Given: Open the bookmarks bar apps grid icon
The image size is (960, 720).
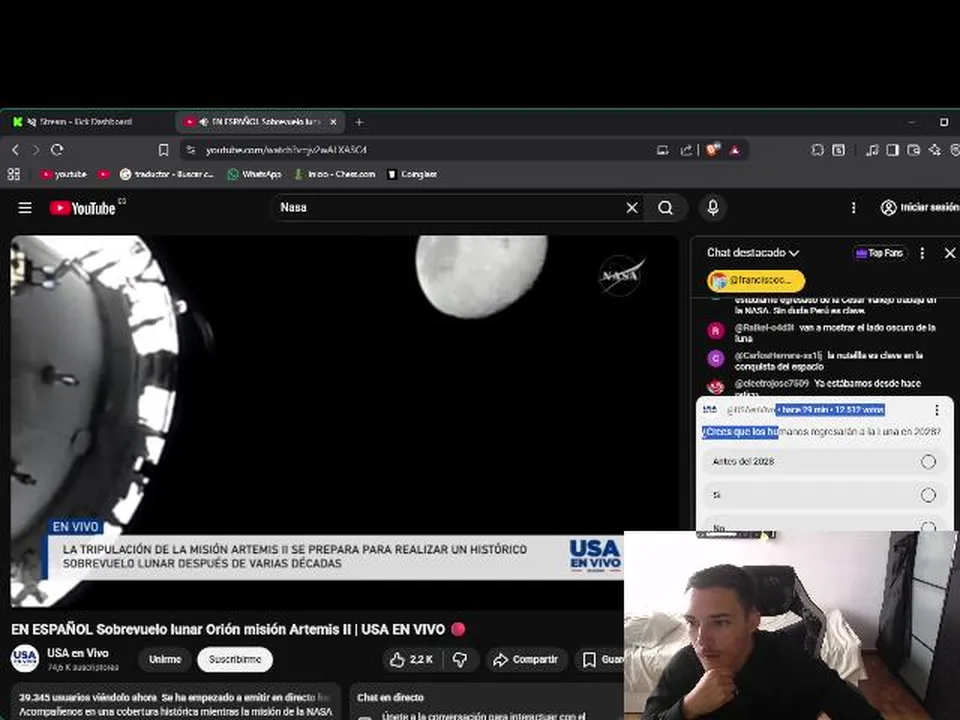Looking at the screenshot, I should 13,174.
